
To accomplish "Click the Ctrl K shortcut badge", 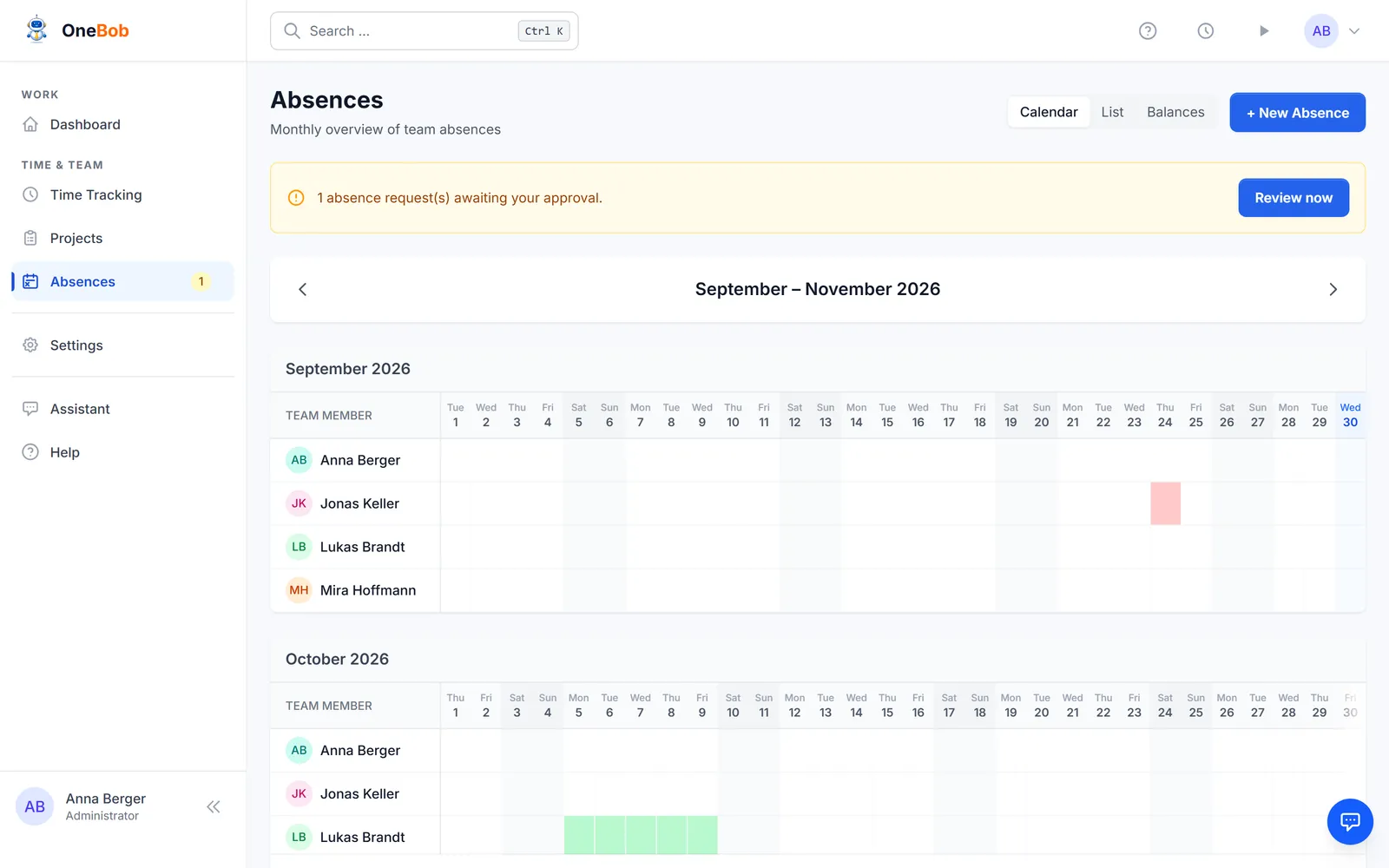I will pyautogui.click(x=543, y=30).
